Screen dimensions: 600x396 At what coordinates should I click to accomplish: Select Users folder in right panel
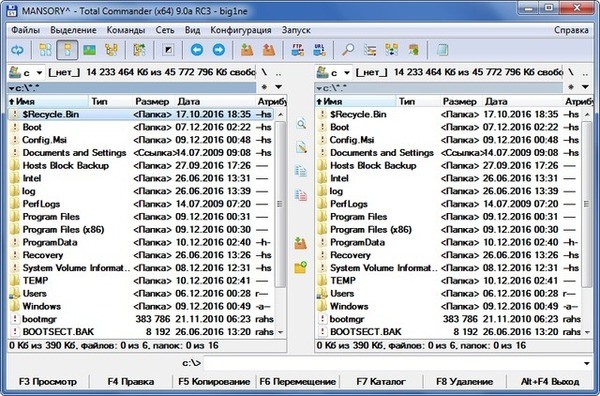click(448, 293)
